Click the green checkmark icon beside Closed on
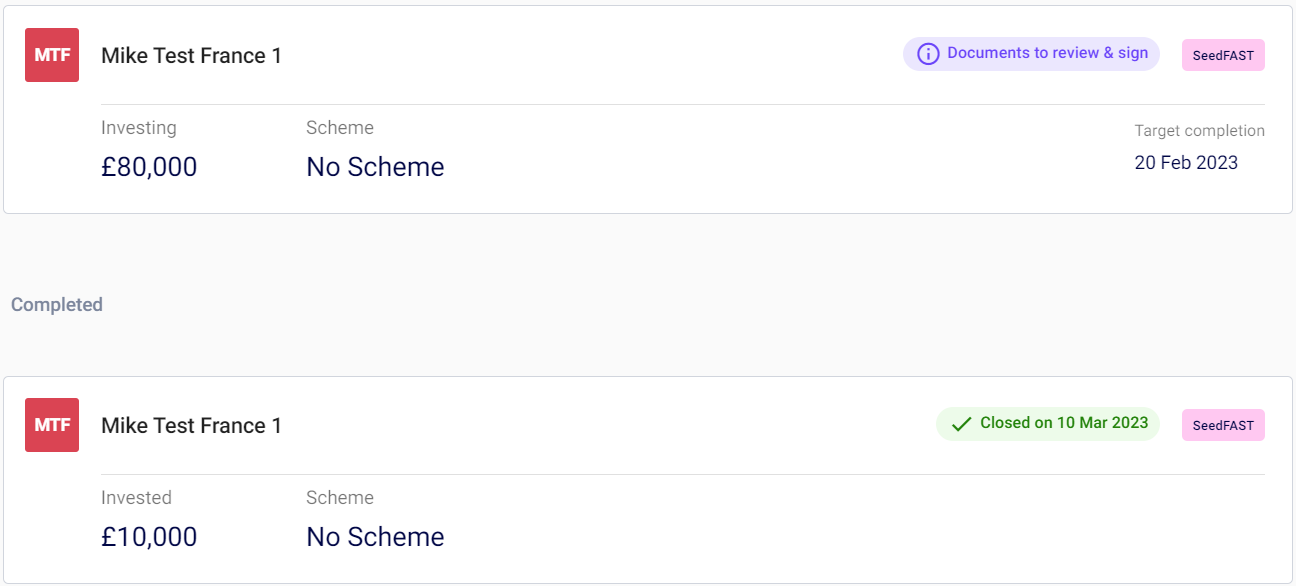The width and height of the screenshot is (1296, 586). 961,424
